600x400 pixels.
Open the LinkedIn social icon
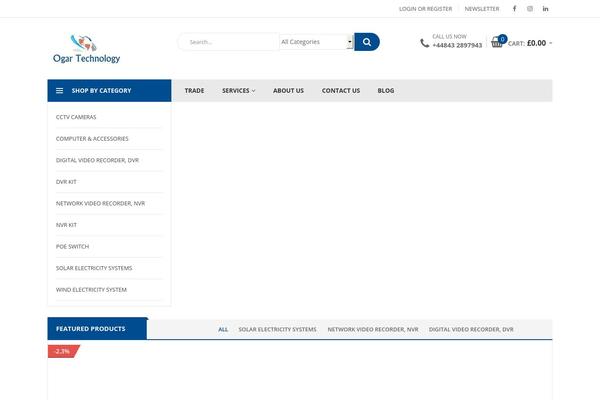coord(545,9)
